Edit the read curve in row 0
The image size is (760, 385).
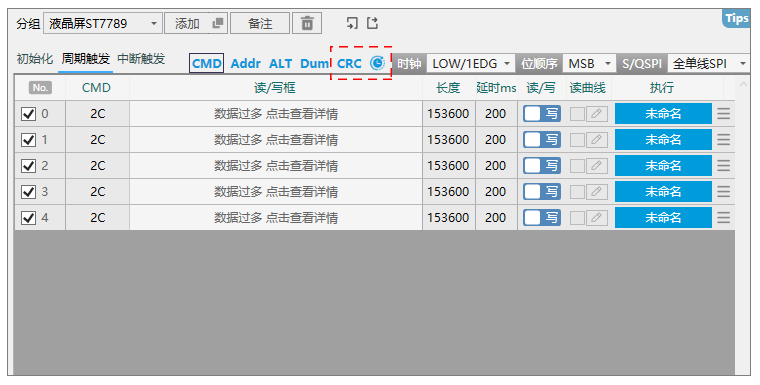click(x=597, y=113)
